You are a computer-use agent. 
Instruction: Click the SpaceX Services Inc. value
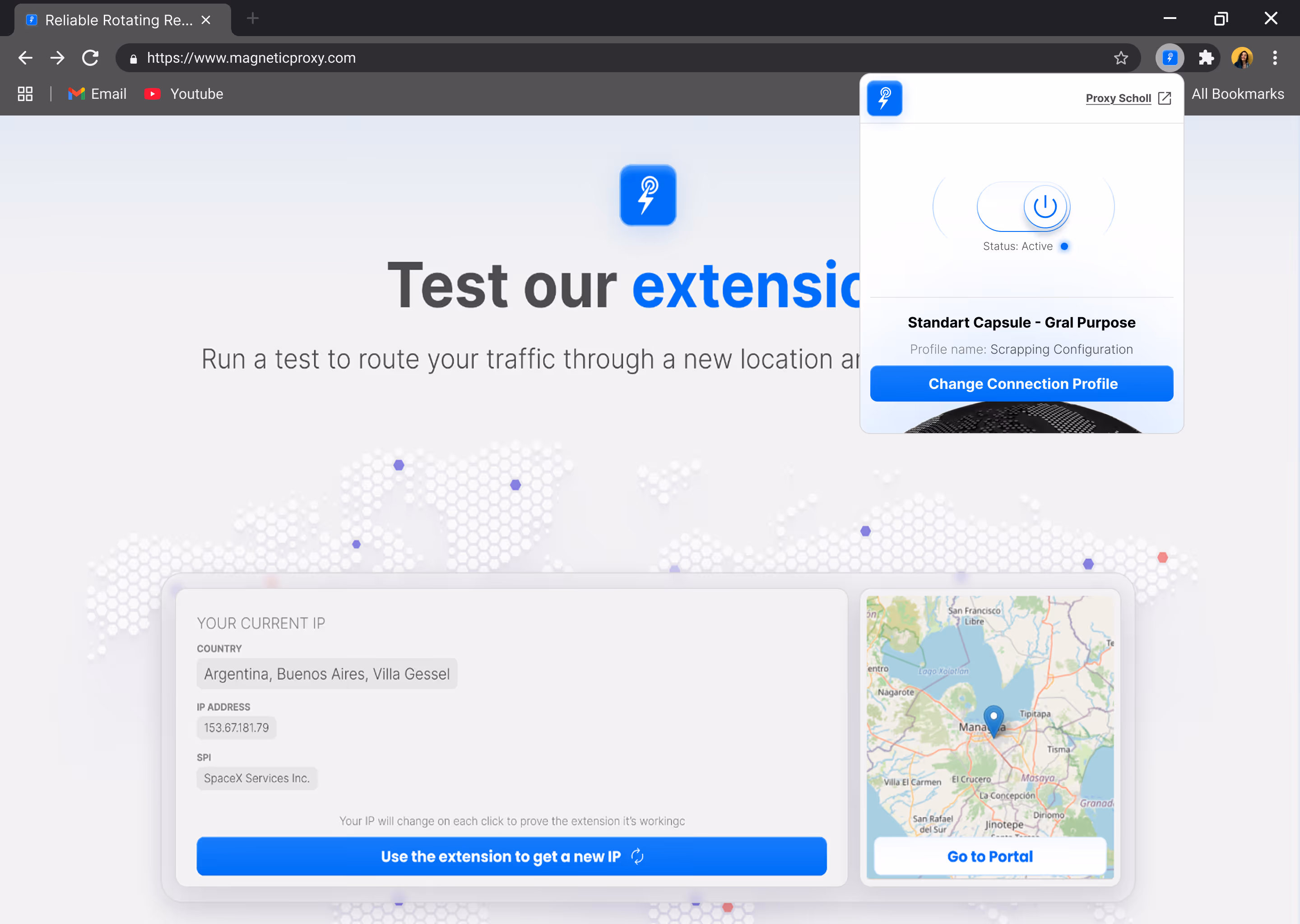(x=257, y=778)
